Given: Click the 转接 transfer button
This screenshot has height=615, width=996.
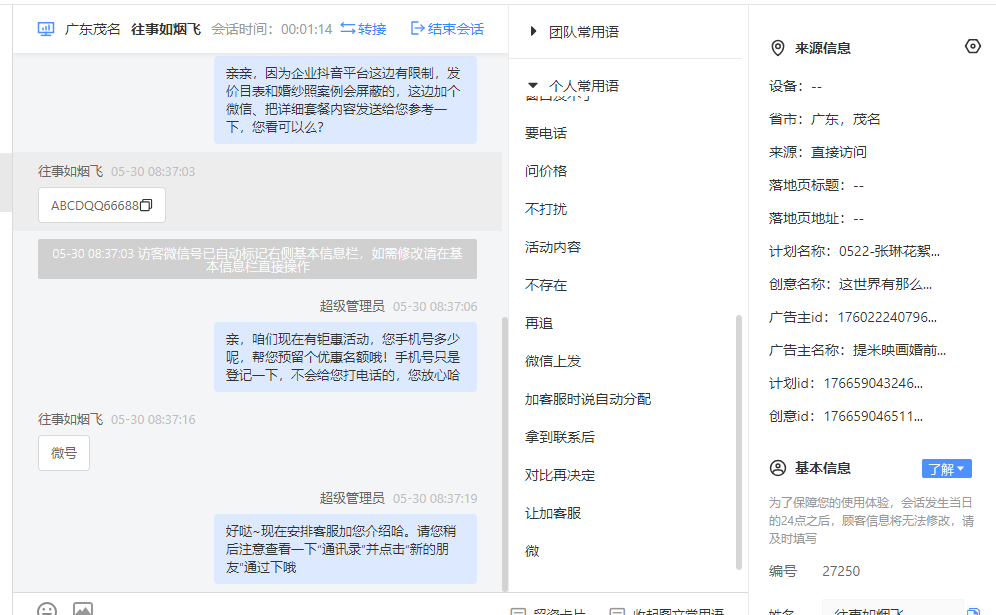Looking at the screenshot, I should 363,29.
